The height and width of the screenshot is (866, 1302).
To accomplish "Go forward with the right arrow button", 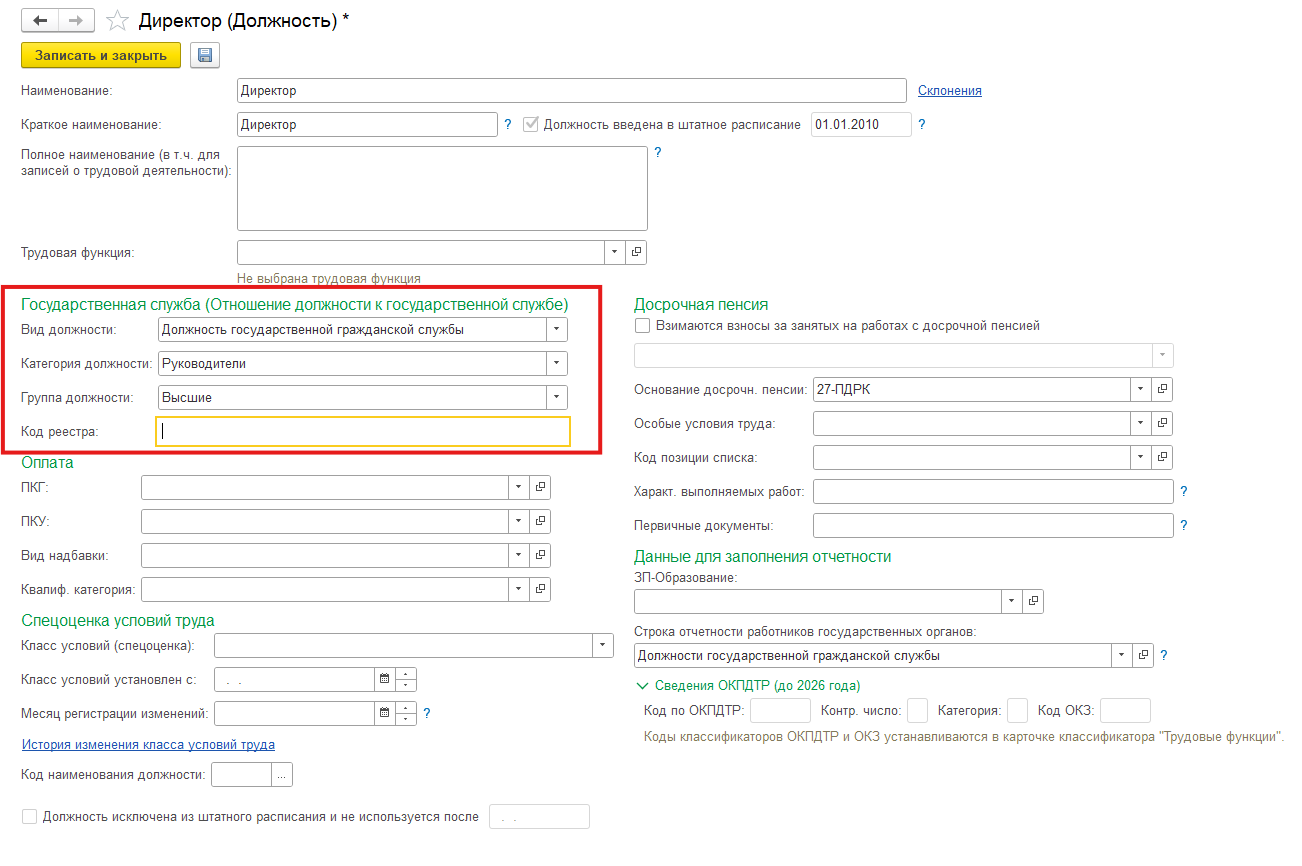I will (x=77, y=20).
